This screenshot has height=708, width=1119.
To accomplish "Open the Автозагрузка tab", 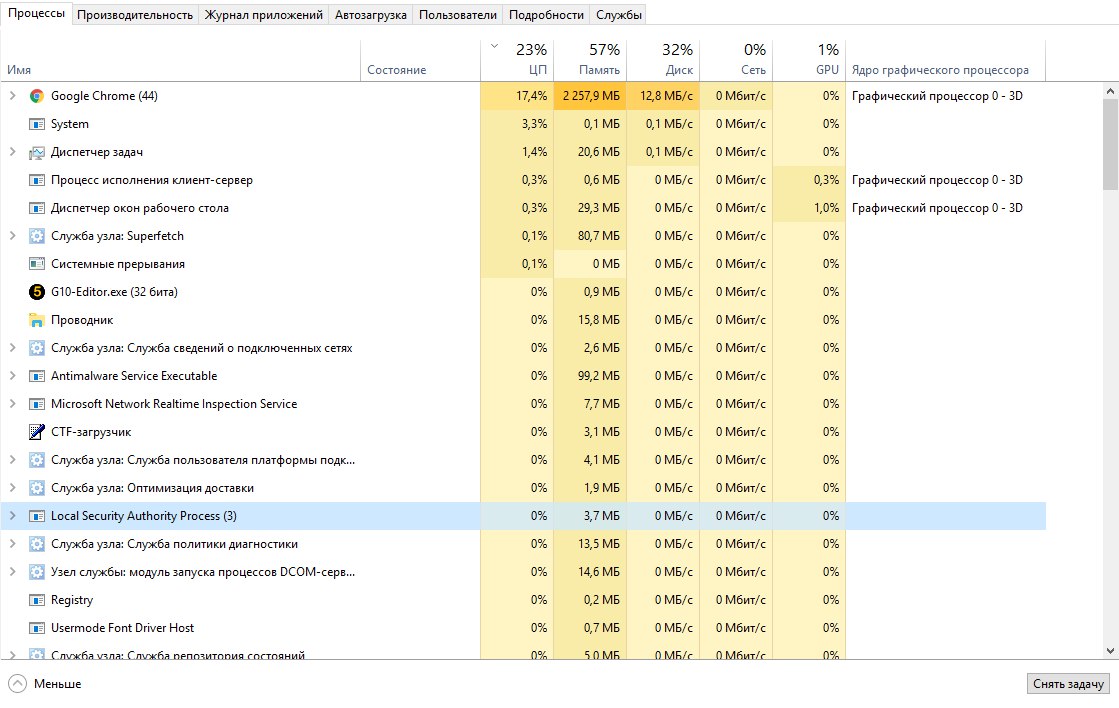I will click(370, 15).
